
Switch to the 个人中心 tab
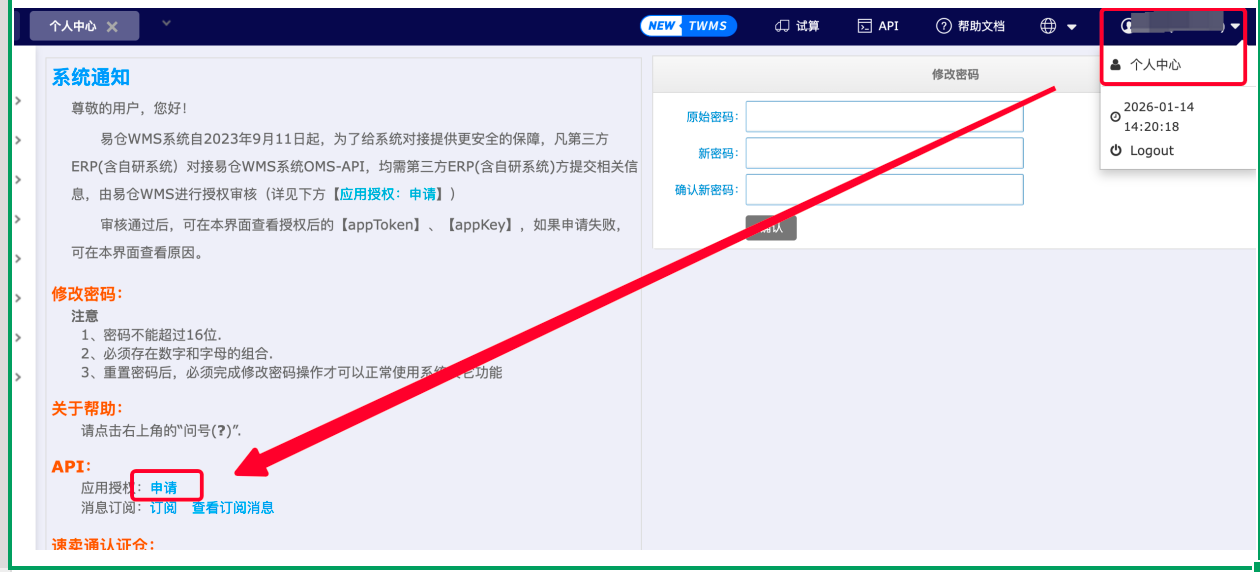click(72, 27)
